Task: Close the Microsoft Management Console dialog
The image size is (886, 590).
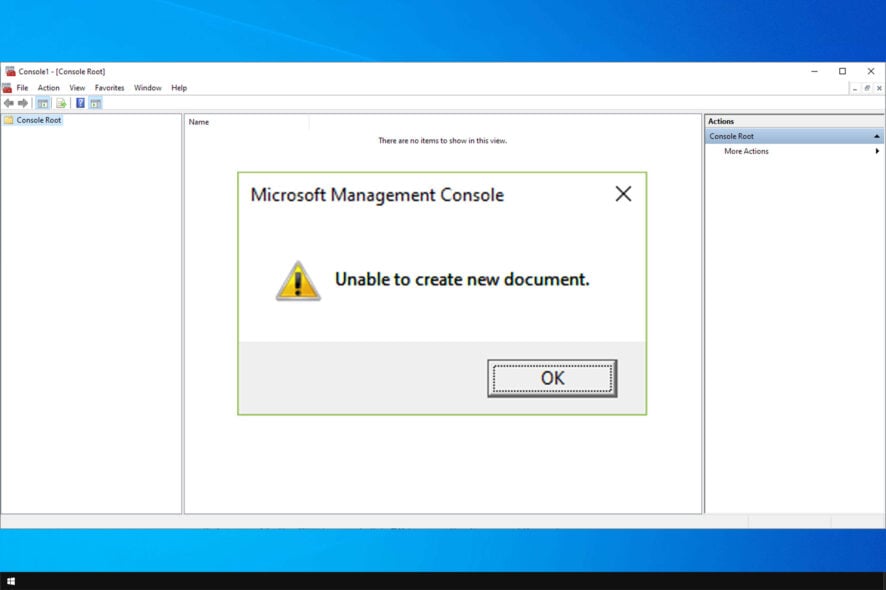Action: pos(623,194)
